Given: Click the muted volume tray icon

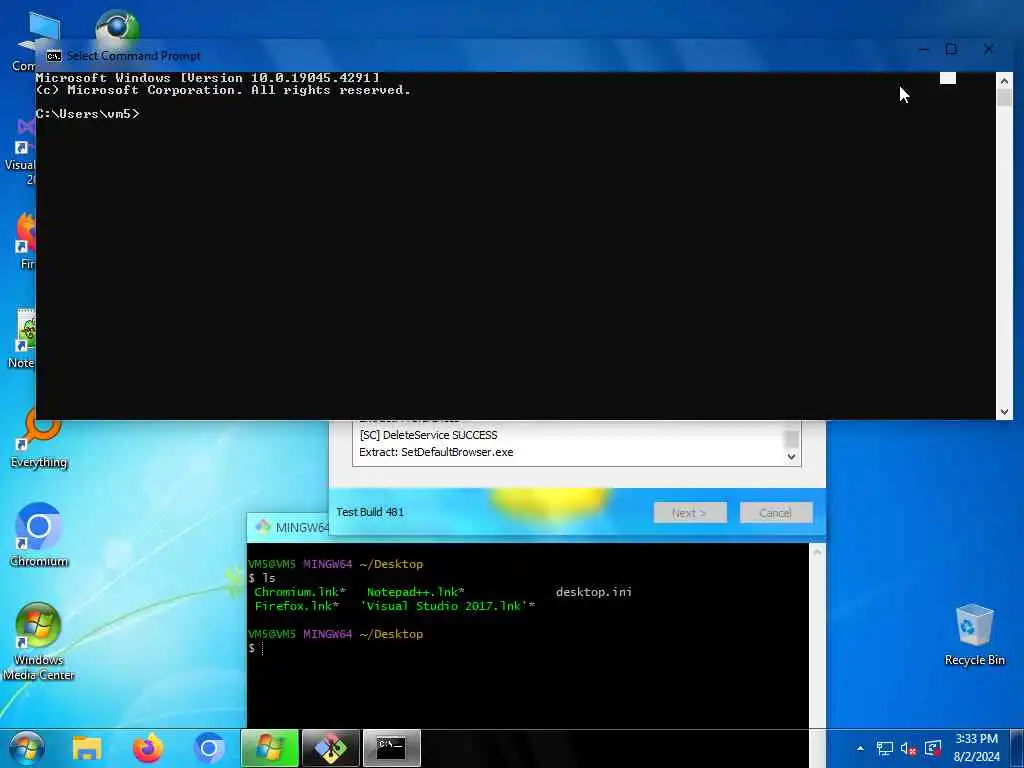Looking at the screenshot, I should [x=908, y=748].
